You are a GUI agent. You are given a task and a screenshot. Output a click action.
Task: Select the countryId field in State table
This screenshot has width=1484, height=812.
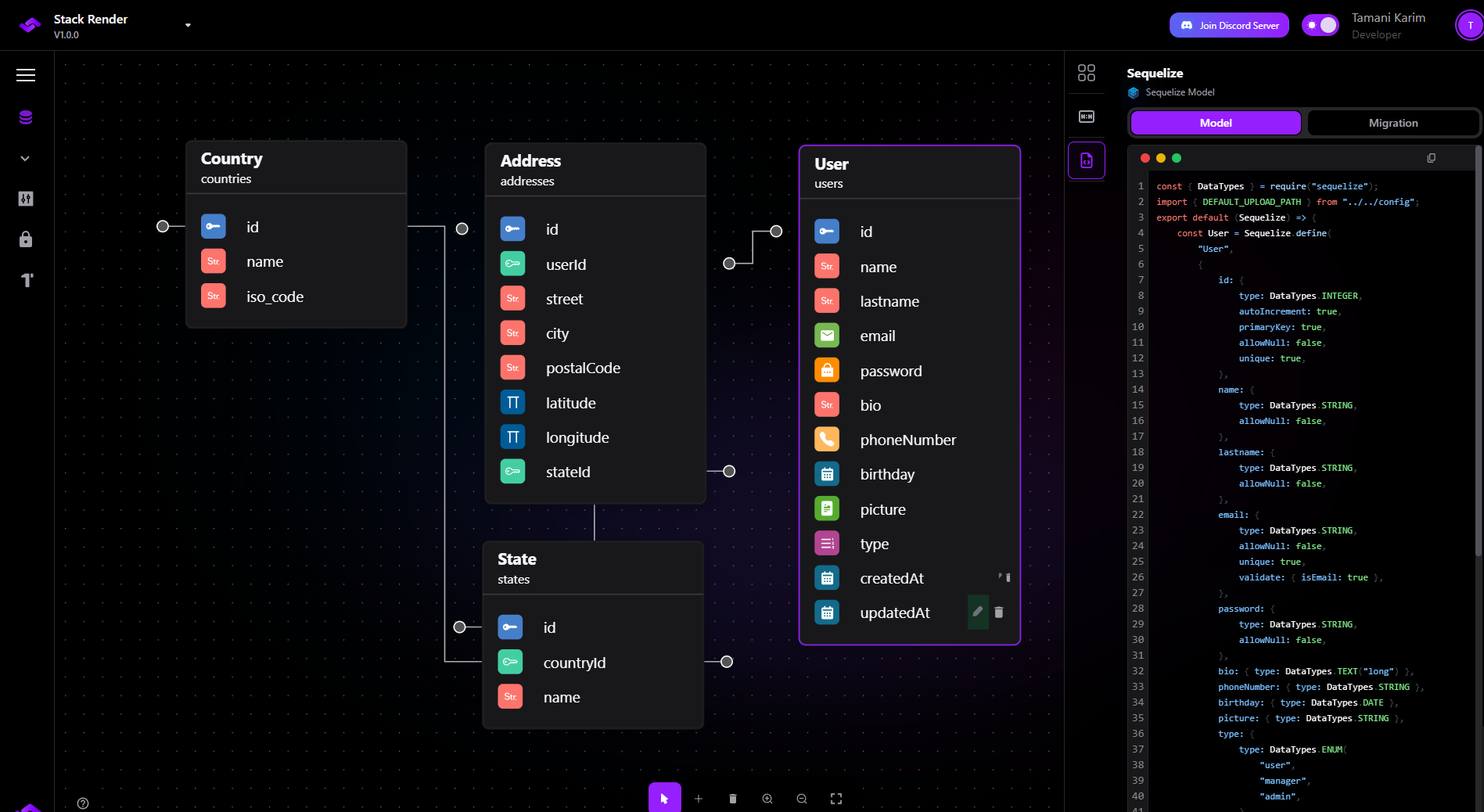click(593, 663)
